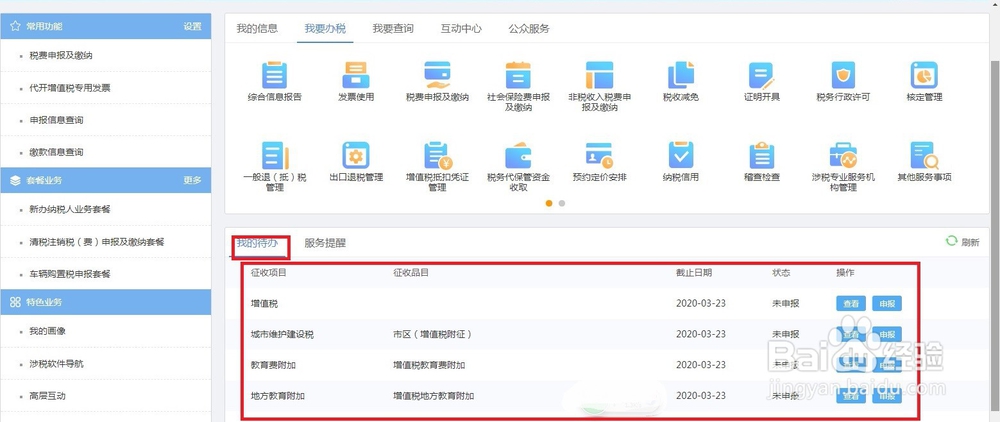Open the 发票使用 icon
The height and width of the screenshot is (422, 1000).
coord(356,75)
